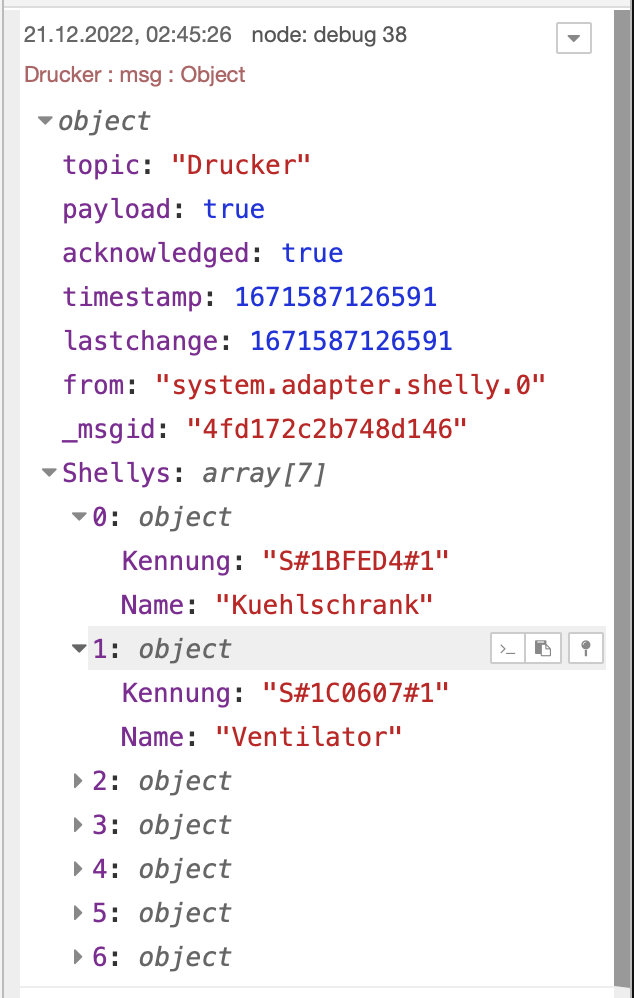Pin Shellys item 1 open
Image resolution: width=634 pixels, height=998 pixels.
click(586, 649)
